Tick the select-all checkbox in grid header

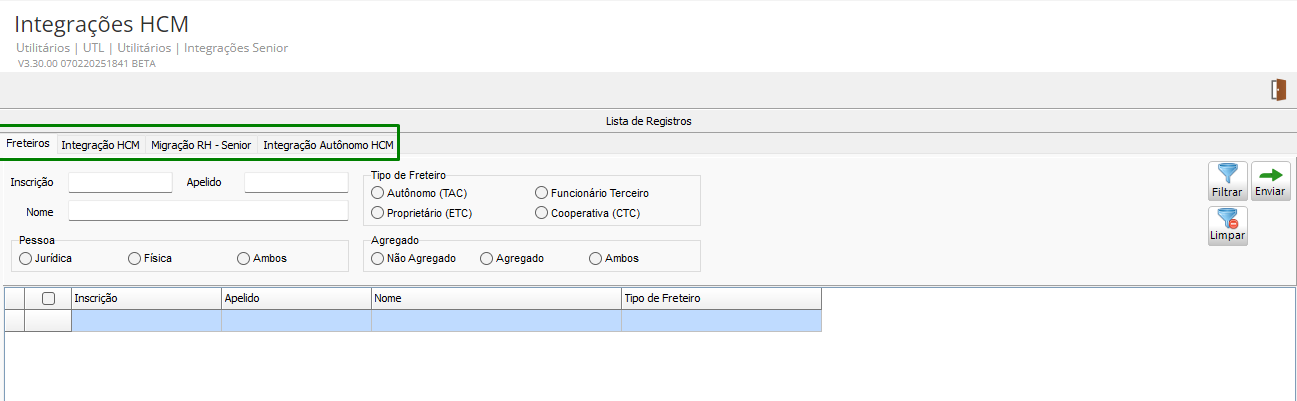pos(48,298)
